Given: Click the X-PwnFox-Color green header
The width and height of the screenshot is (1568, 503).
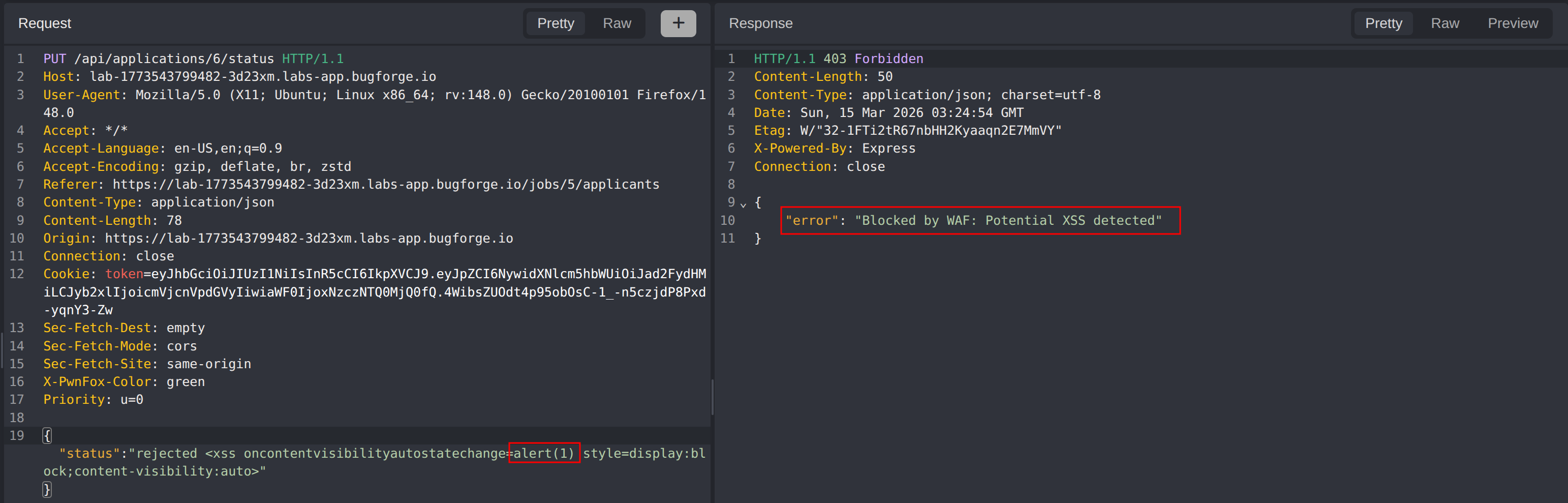Looking at the screenshot, I should pos(124,381).
